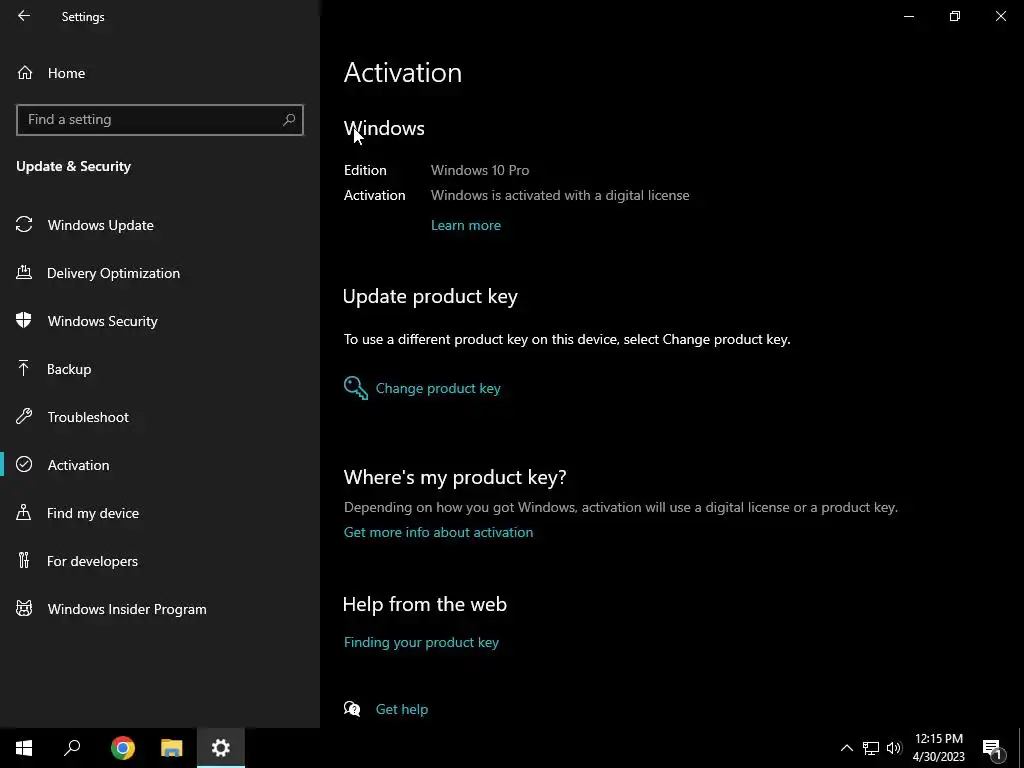Minimize the Settings window
This screenshot has height=768, width=1024.
pyautogui.click(x=908, y=16)
